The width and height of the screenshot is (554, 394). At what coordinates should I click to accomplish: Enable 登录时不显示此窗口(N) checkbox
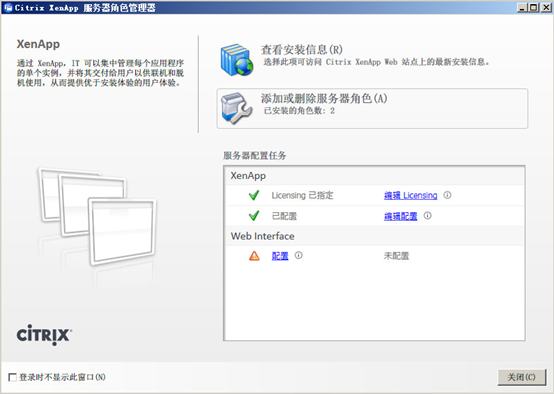(12, 377)
